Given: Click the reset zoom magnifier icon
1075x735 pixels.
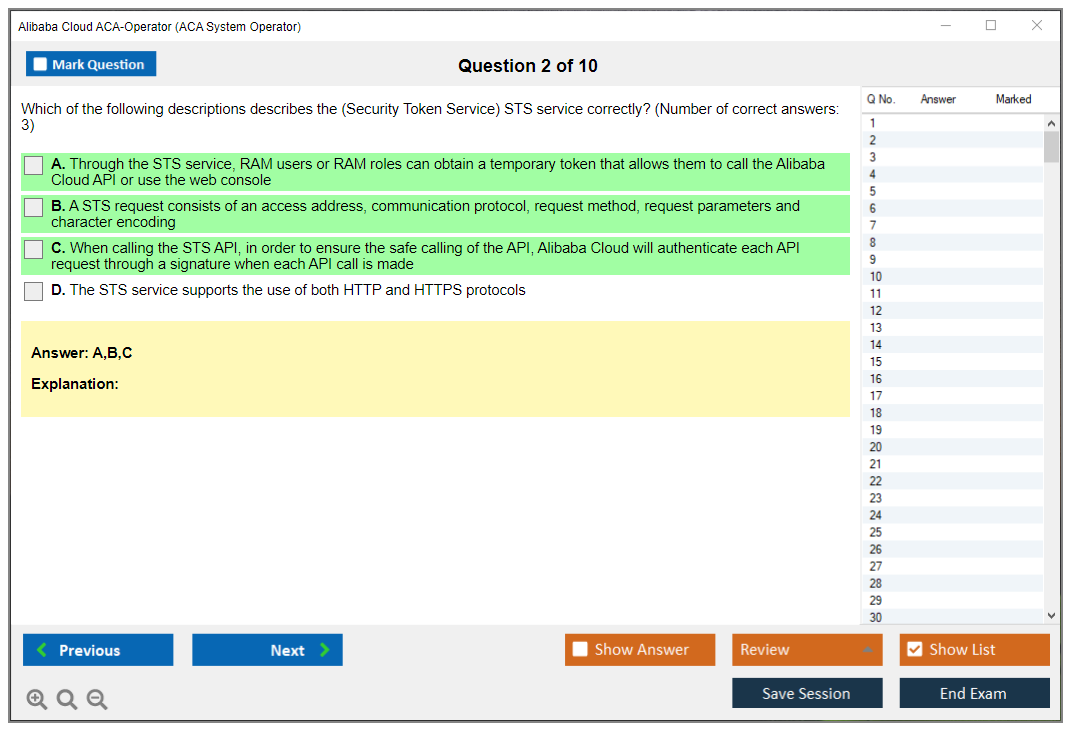Looking at the screenshot, I should click(x=67, y=699).
